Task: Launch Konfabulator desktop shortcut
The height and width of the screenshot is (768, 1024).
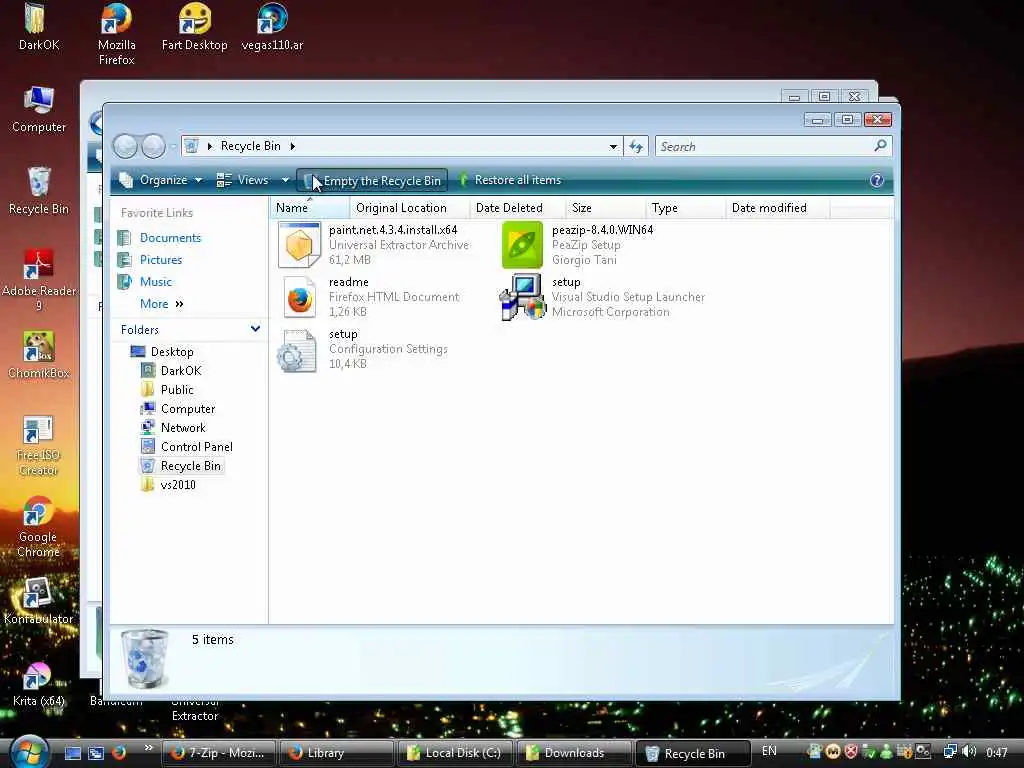Action: (38, 601)
